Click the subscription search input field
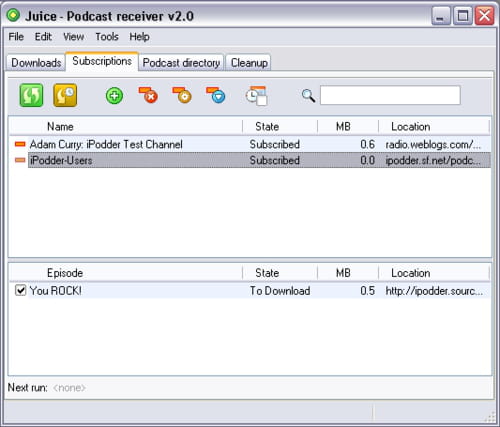 (390, 95)
